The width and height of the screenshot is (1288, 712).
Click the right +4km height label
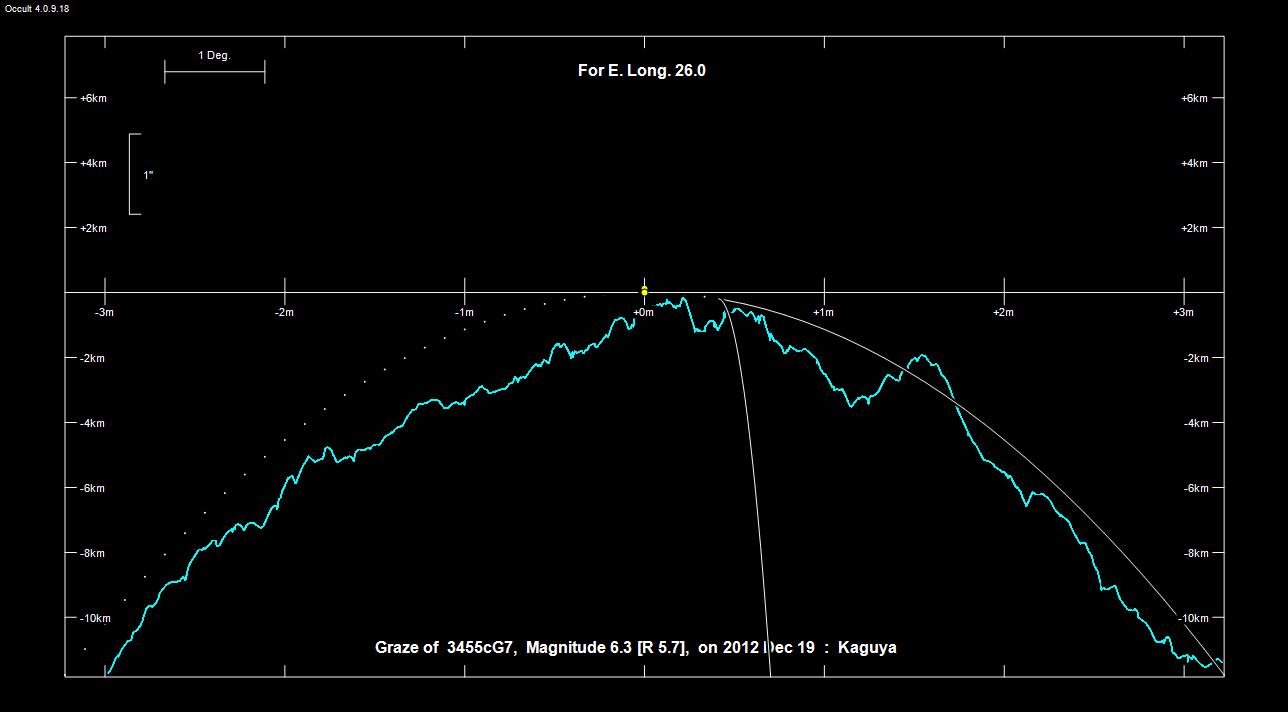[x=1194, y=163]
